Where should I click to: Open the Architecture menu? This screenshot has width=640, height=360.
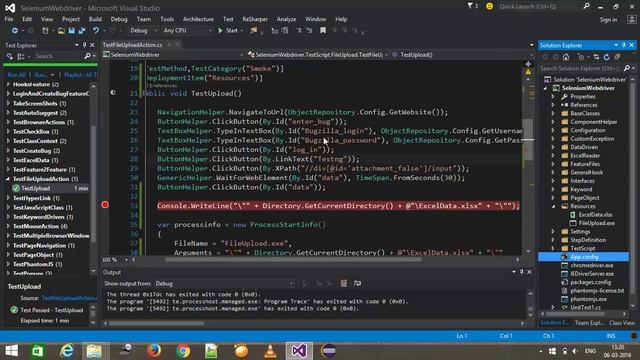198,19
